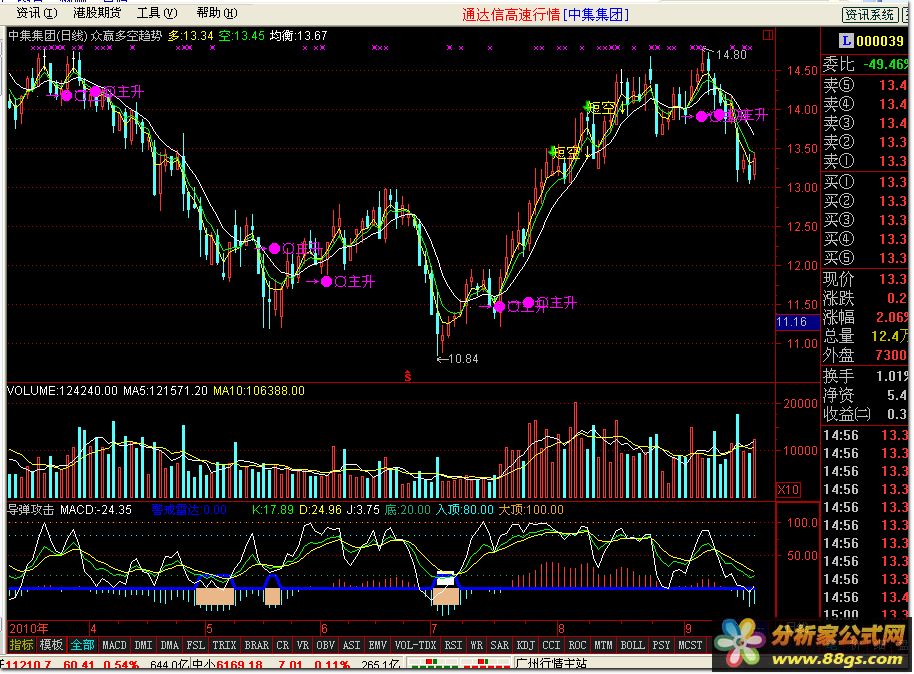
Task: Click the 众赢多空趋势 indicator name
Action: coord(126,36)
